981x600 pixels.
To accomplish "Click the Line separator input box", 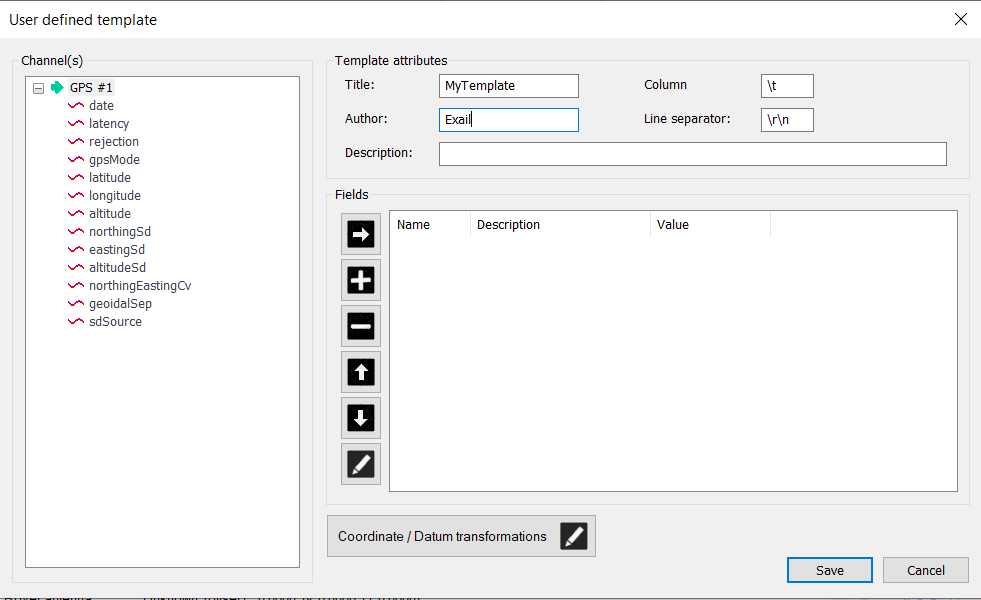I will click(x=787, y=120).
